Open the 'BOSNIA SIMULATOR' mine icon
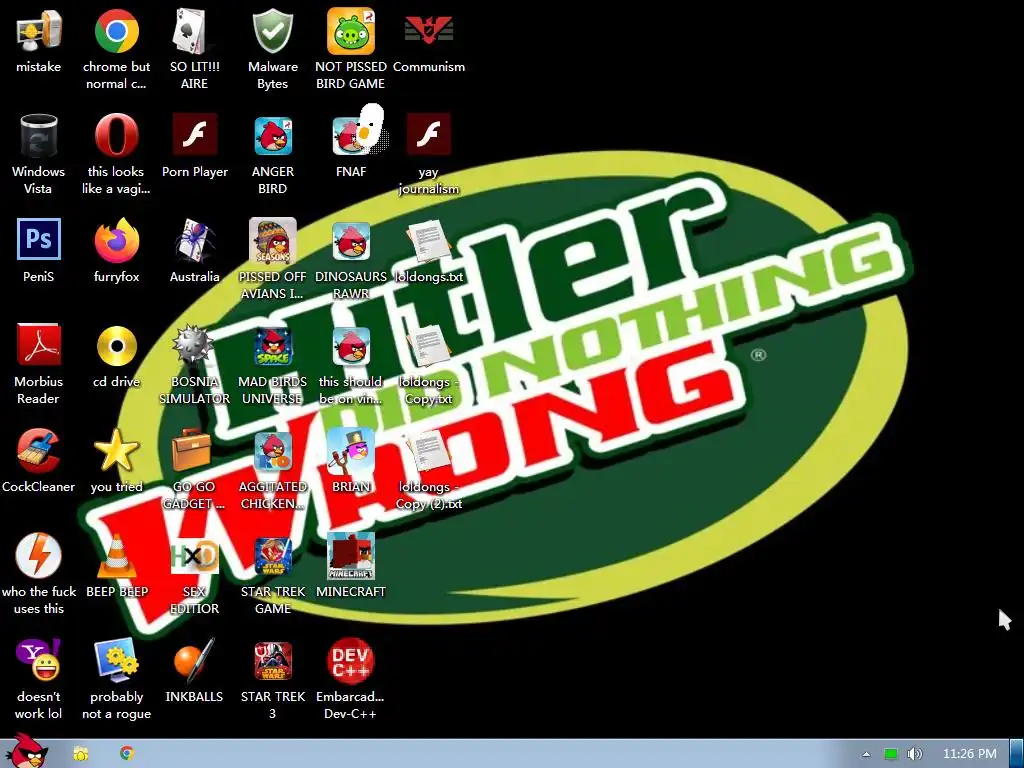The image size is (1024, 768). (x=193, y=345)
